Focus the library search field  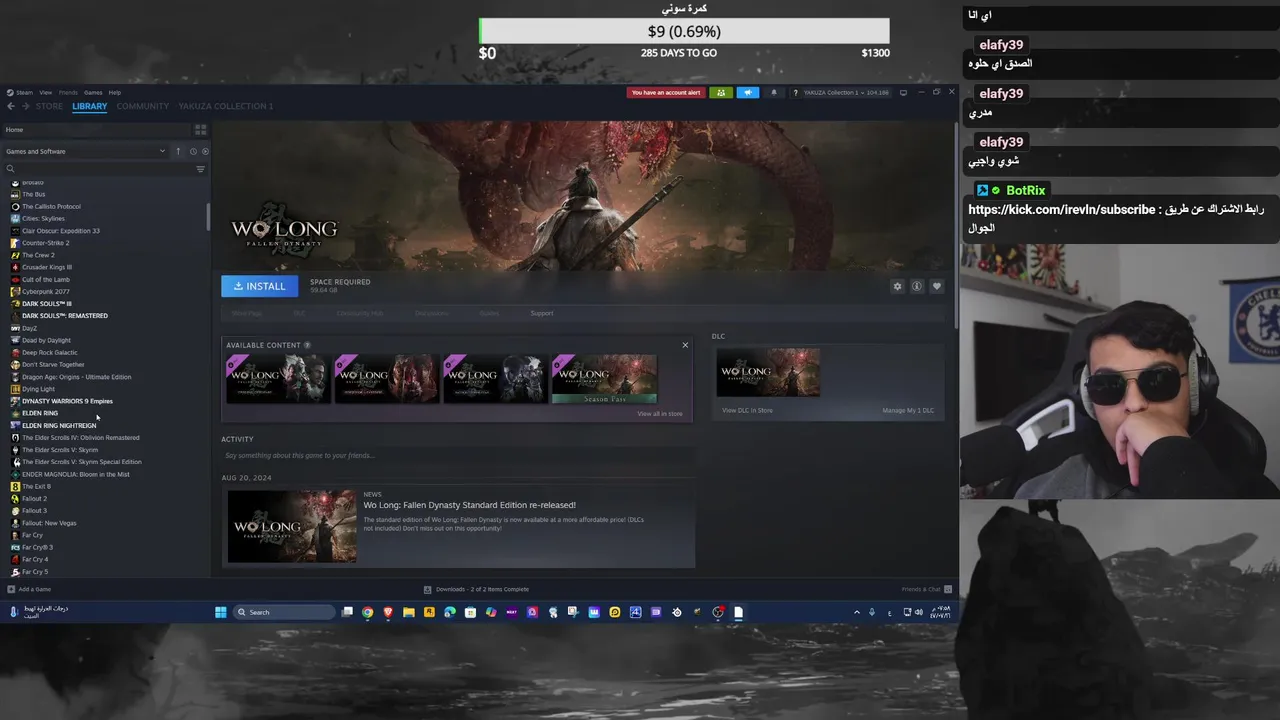[x=98, y=169]
